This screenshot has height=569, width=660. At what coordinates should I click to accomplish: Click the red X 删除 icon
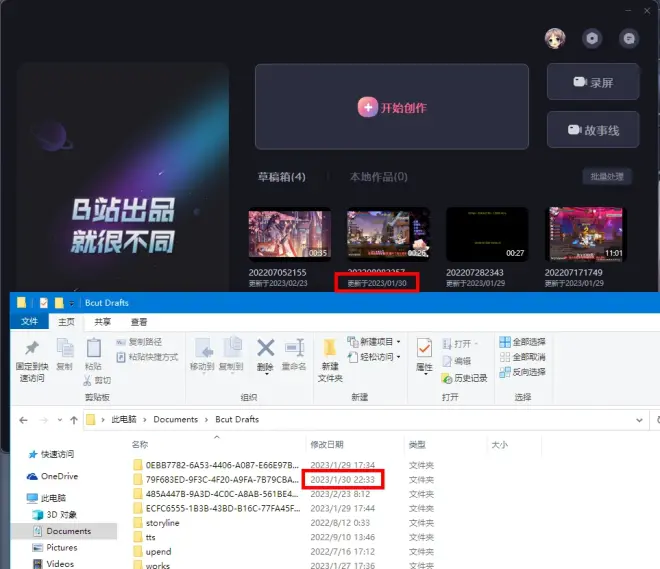(265, 348)
